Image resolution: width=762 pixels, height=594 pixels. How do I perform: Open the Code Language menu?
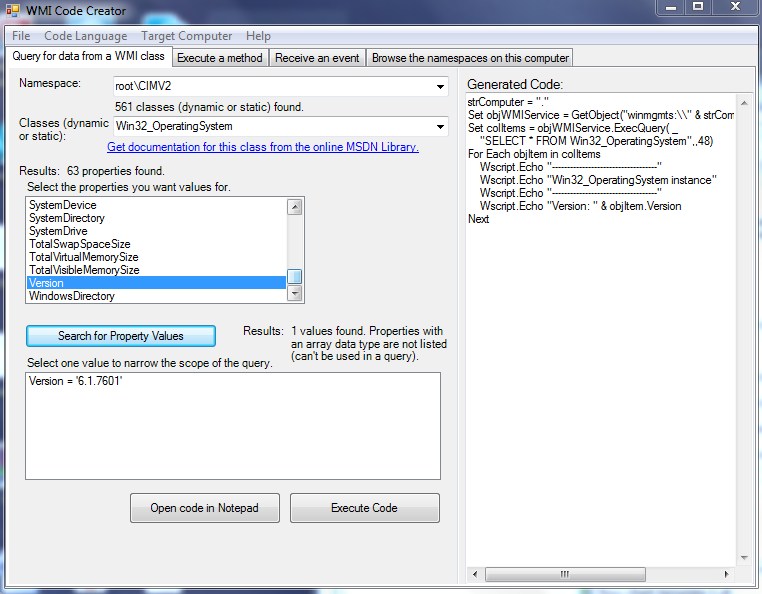click(x=86, y=36)
